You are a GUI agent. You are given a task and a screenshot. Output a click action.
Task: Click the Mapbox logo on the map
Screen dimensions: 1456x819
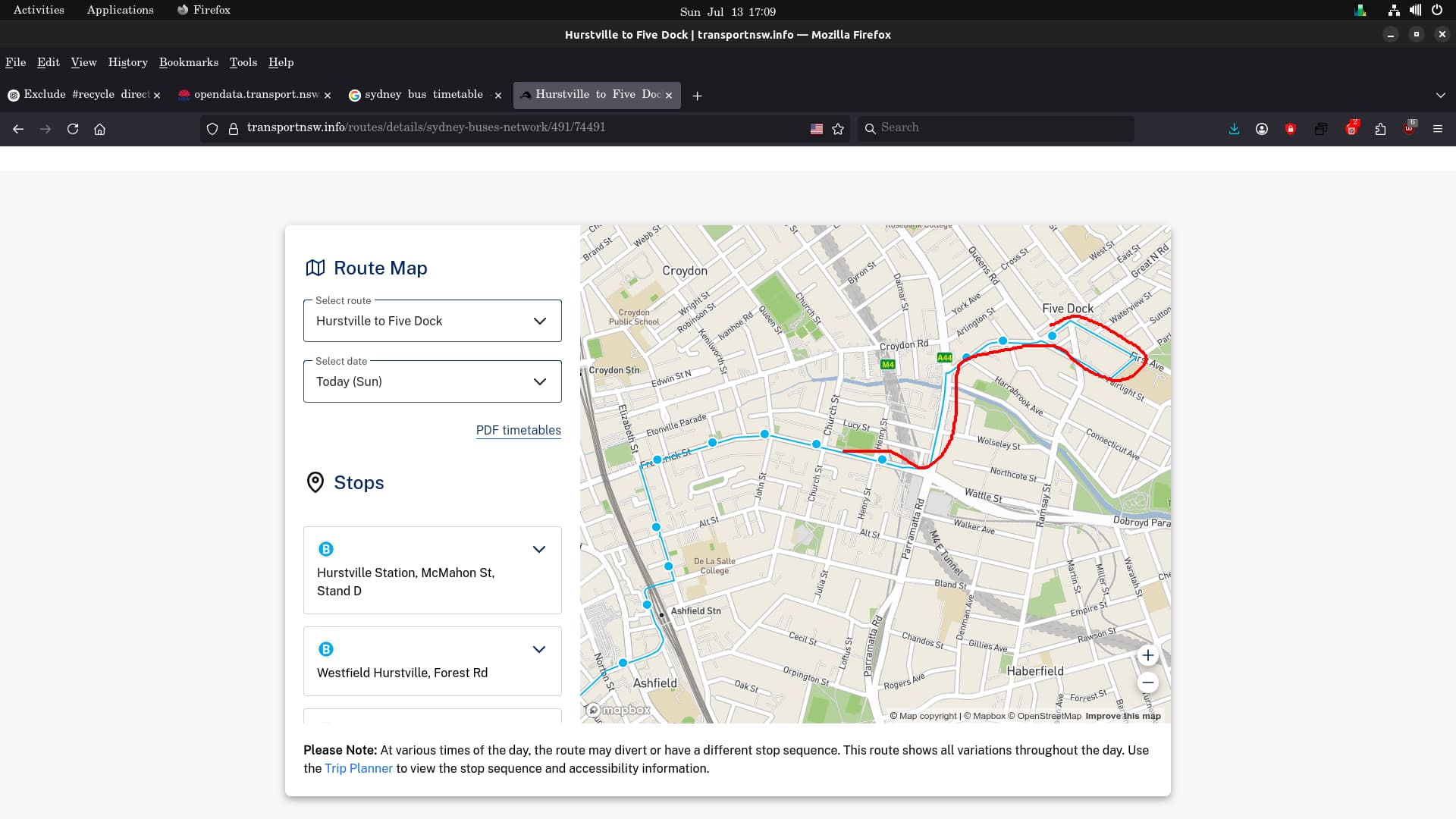[x=619, y=710]
